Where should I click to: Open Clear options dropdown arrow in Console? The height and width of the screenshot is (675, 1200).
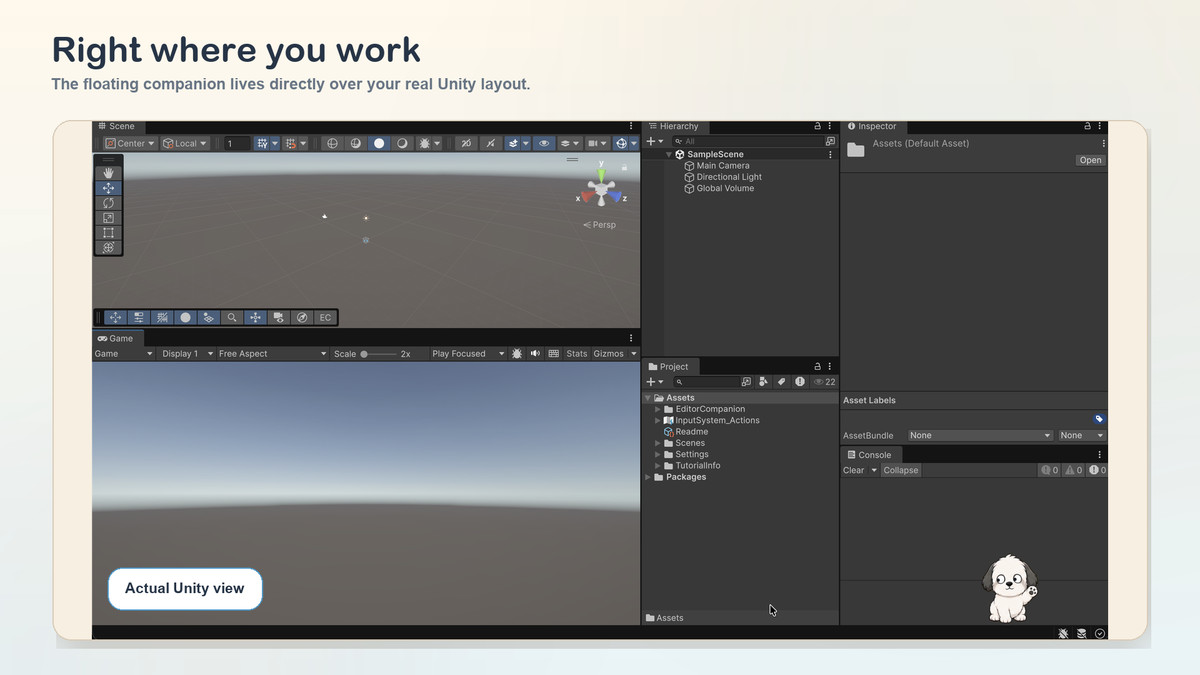click(x=873, y=470)
